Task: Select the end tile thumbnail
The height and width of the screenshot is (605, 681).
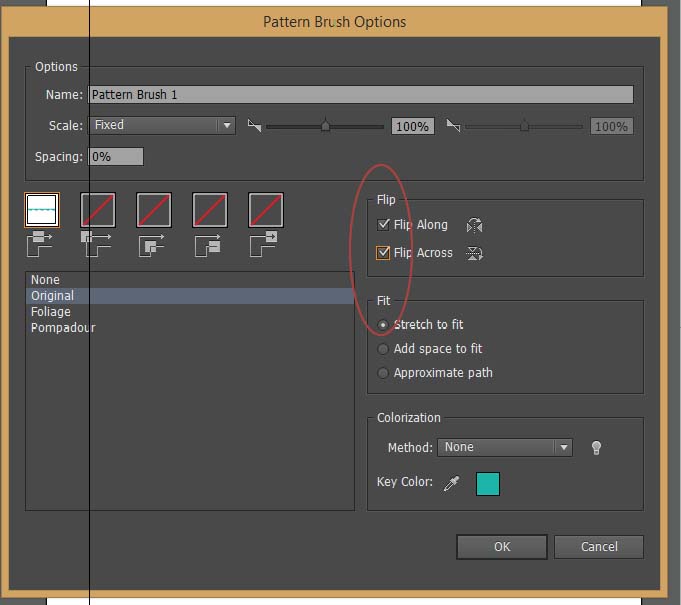Action: tap(266, 210)
